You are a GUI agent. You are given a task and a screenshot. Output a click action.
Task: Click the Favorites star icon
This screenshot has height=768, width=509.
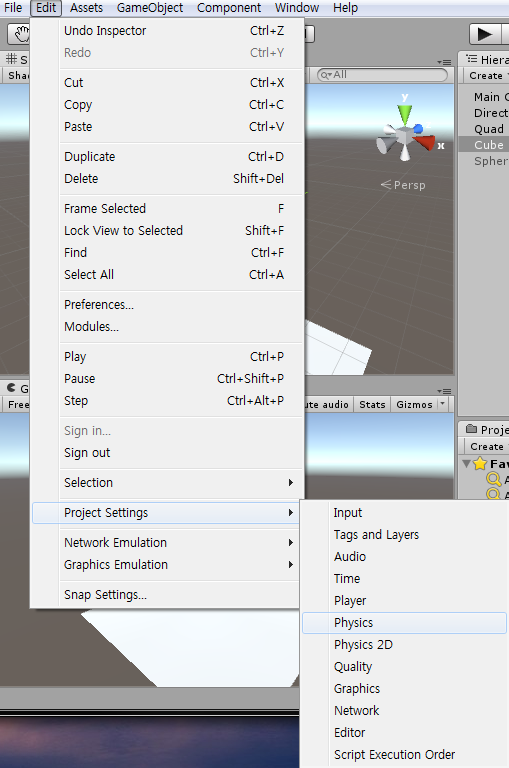[x=480, y=463]
